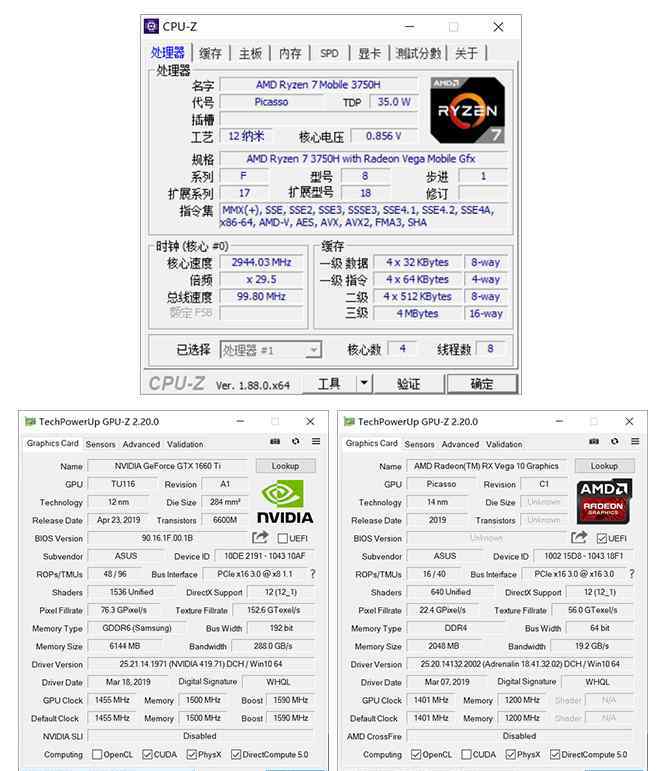Click the Ryzen 7 processor logo

click(x=467, y=110)
